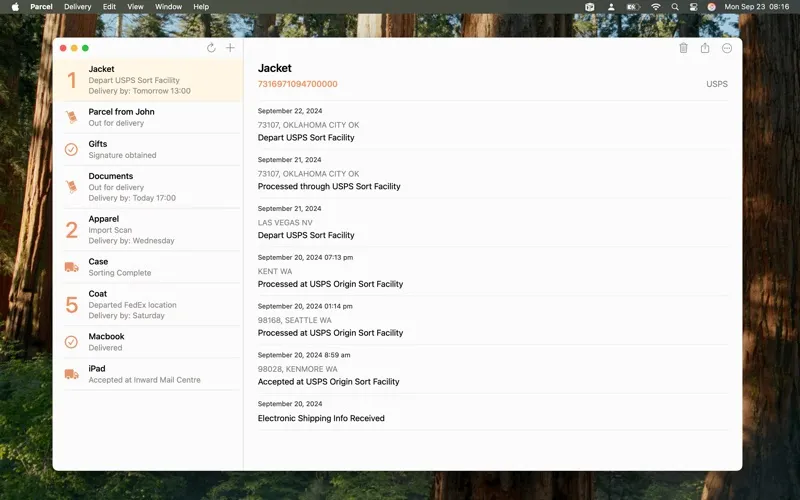The image size is (800, 500).
Task: Open the Delivery menu
Action: [77, 6]
